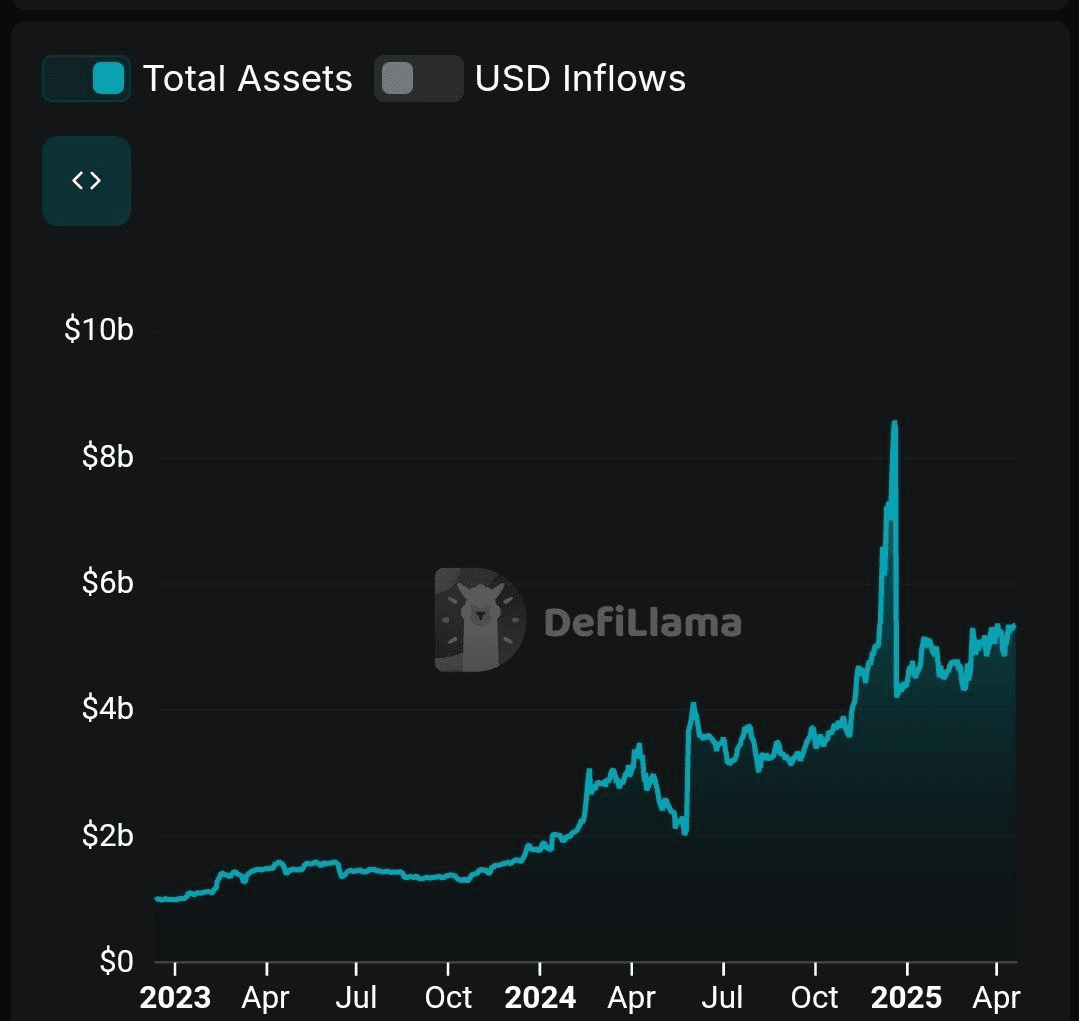This screenshot has width=1079, height=1021.
Task: Click the $6b y-axis label
Action: (107, 583)
